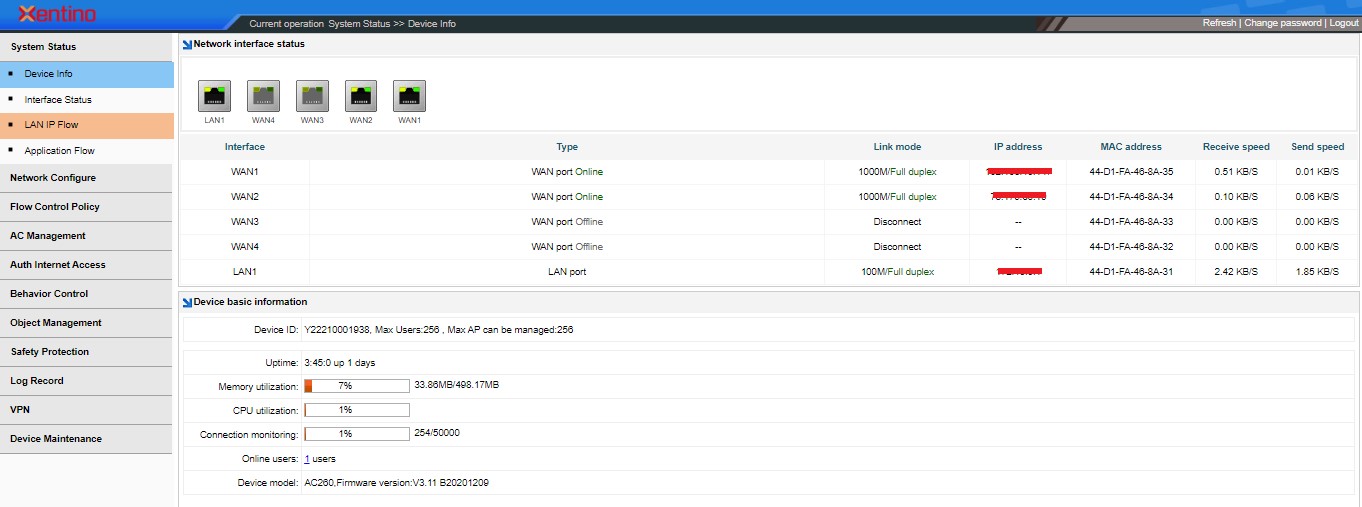Click the Xentino logo
This screenshot has width=1362, height=507.
click(56, 14)
